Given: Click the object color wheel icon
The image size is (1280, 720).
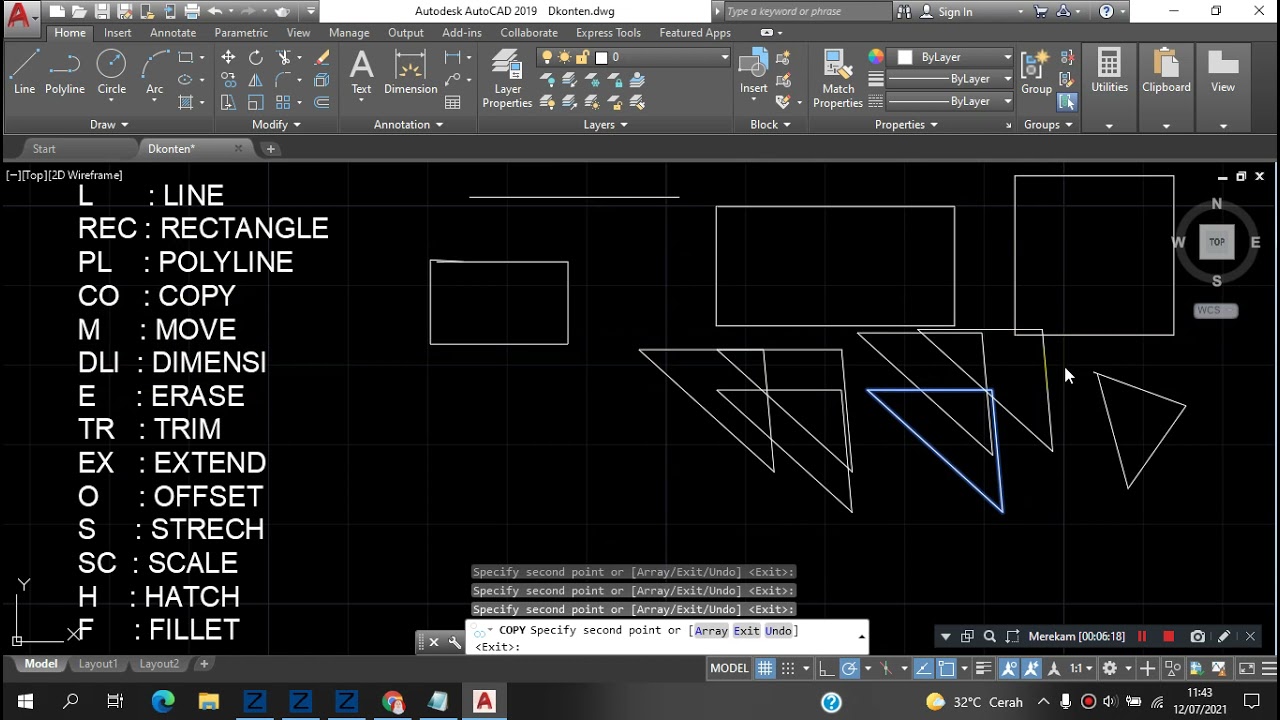Looking at the screenshot, I should pos(876,57).
